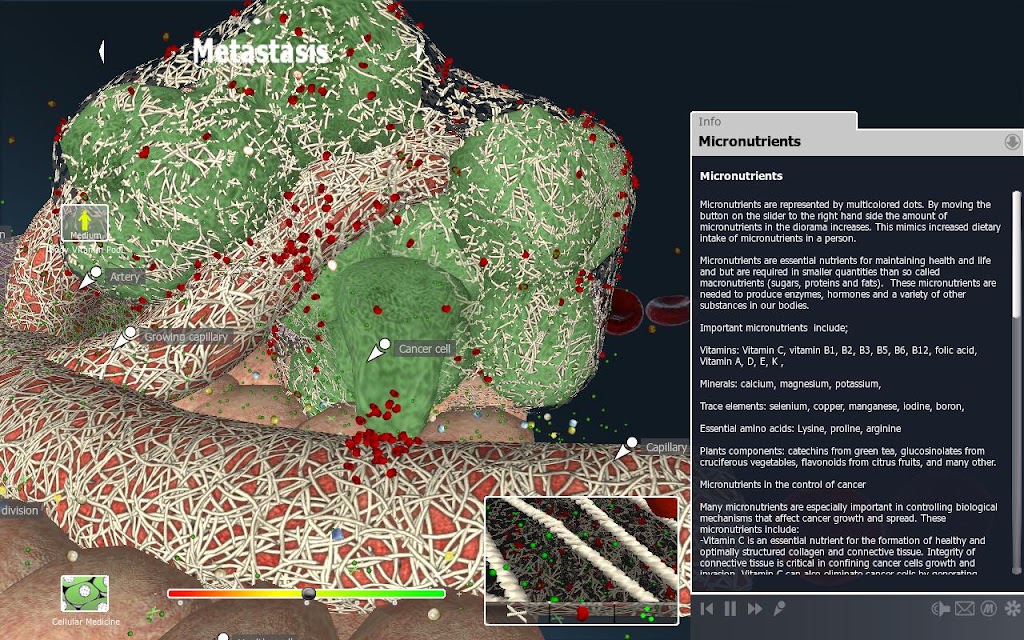Click the 'Minerals: calcium, magnesium, potassium,' line

coord(790,384)
